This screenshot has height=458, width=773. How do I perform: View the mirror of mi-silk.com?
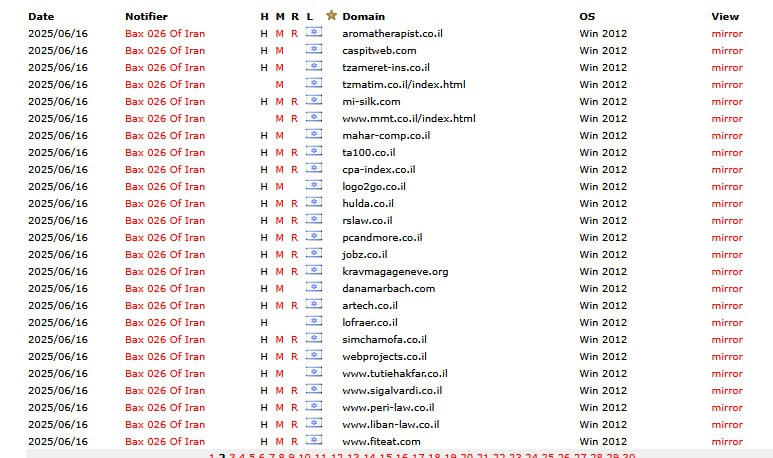click(x=727, y=102)
